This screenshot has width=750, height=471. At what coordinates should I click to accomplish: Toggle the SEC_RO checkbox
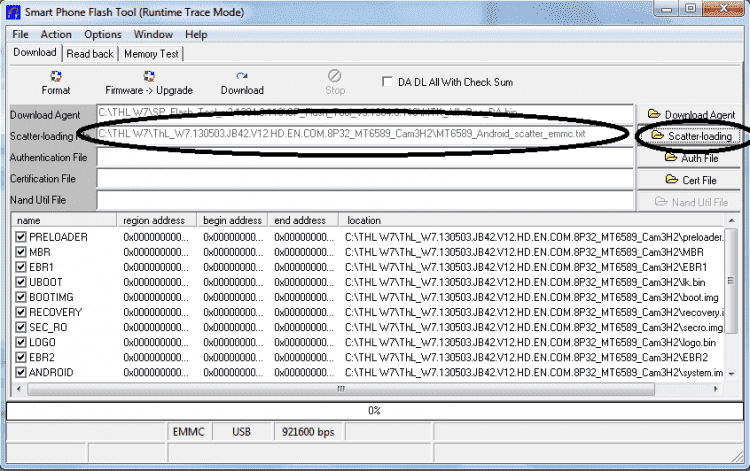pyautogui.click(x=21, y=327)
